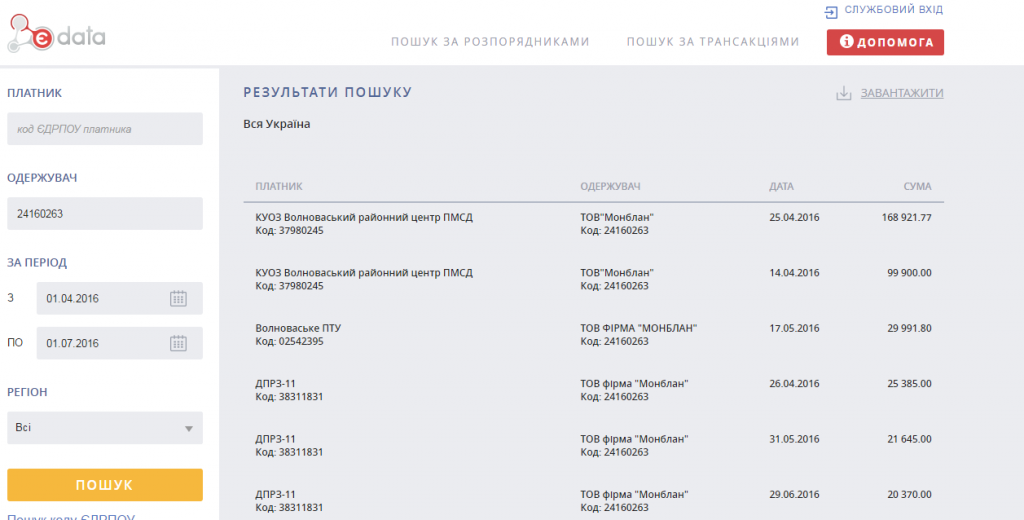This screenshot has height=520, width=1024.
Task: Open Пошук за розпорядниками tab
Action: (490, 42)
